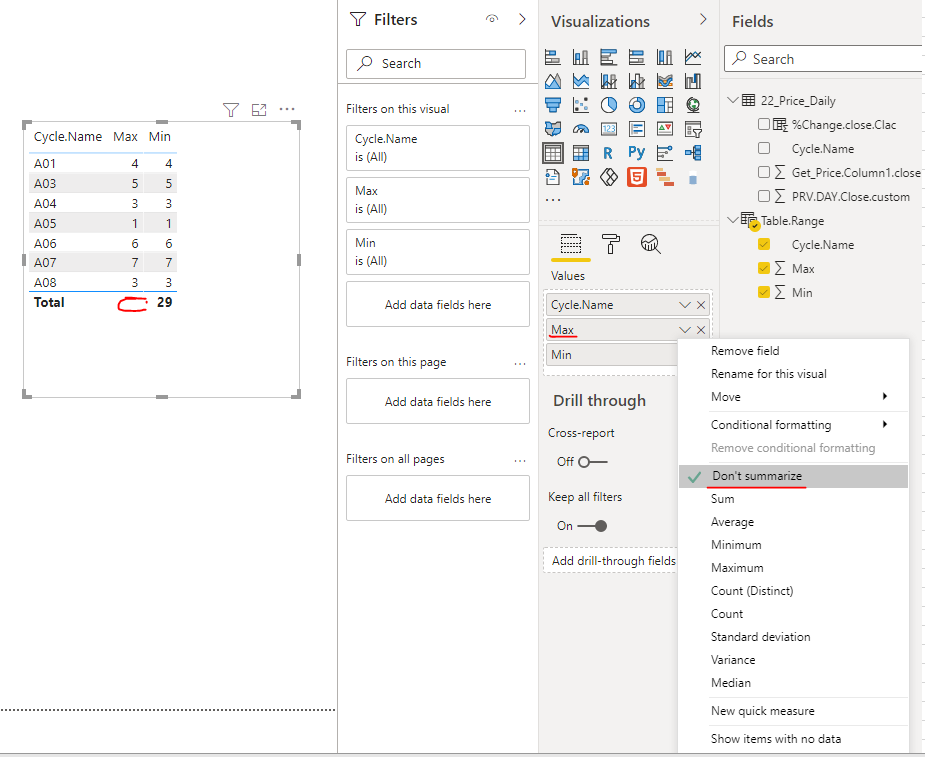Select the Area chart visual

tap(552, 81)
